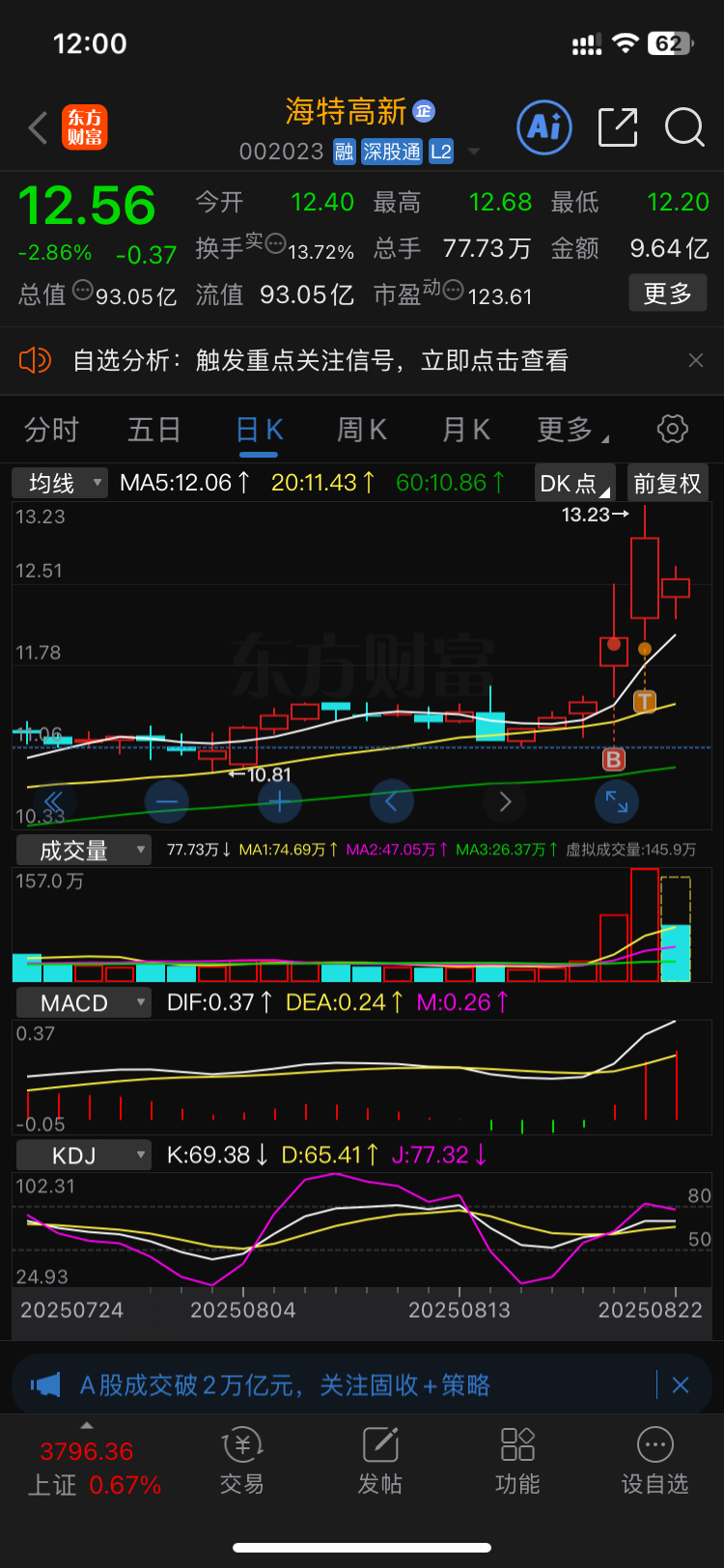Screen dimensions: 724x1568
Task: Dismiss the 自选分析 notice
Action: (696, 360)
